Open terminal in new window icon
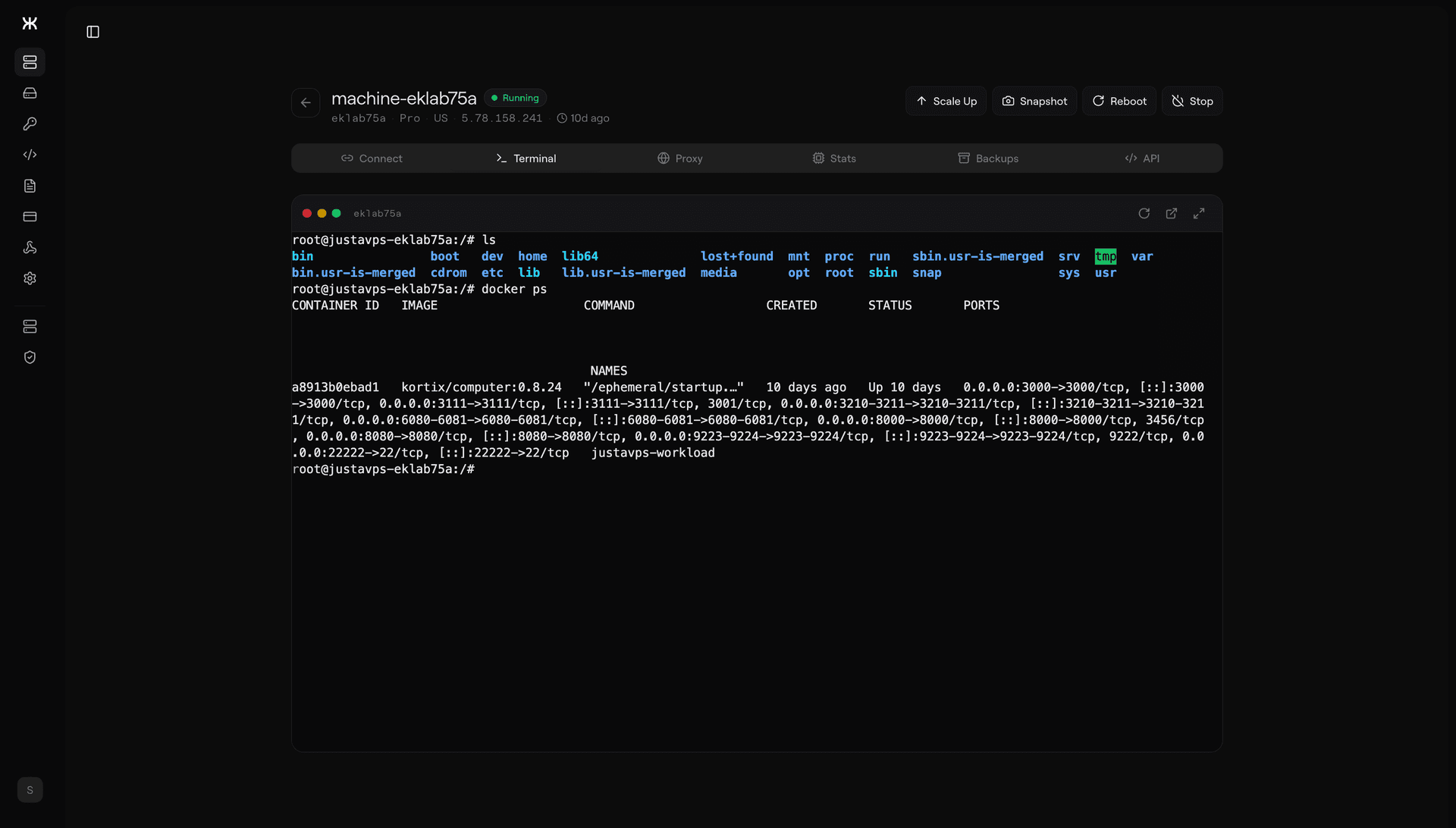 coord(1172,214)
